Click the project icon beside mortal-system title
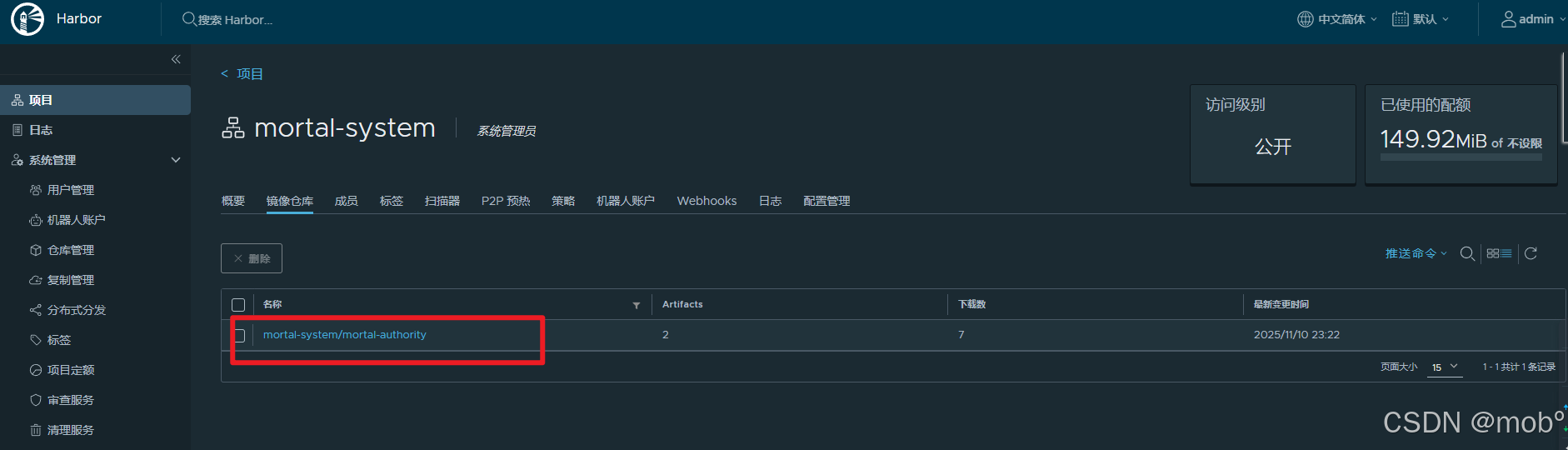The width and height of the screenshot is (1568, 450). 233,127
